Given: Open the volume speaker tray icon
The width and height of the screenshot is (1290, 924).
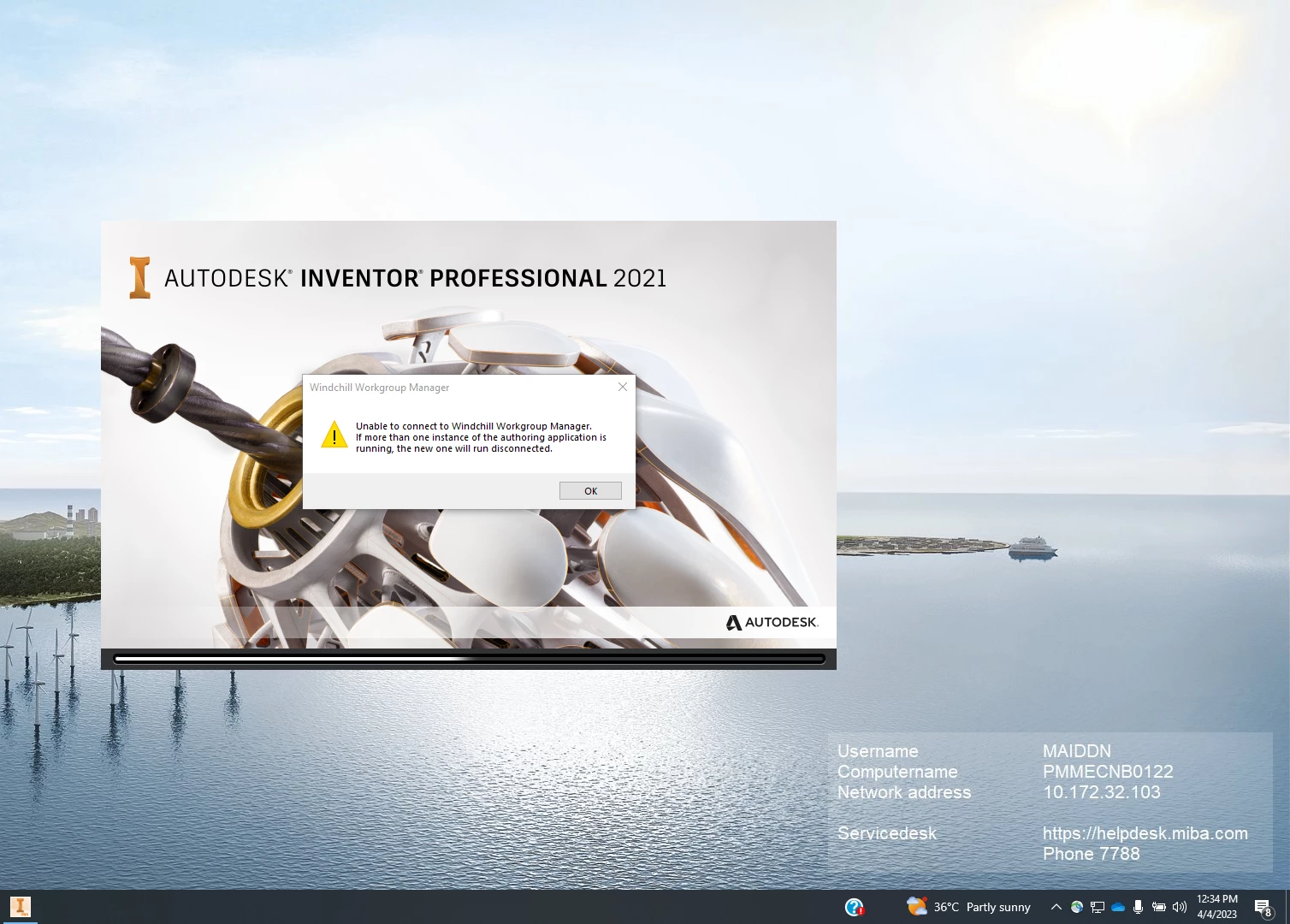Looking at the screenshot, I should pos(1180,907).
